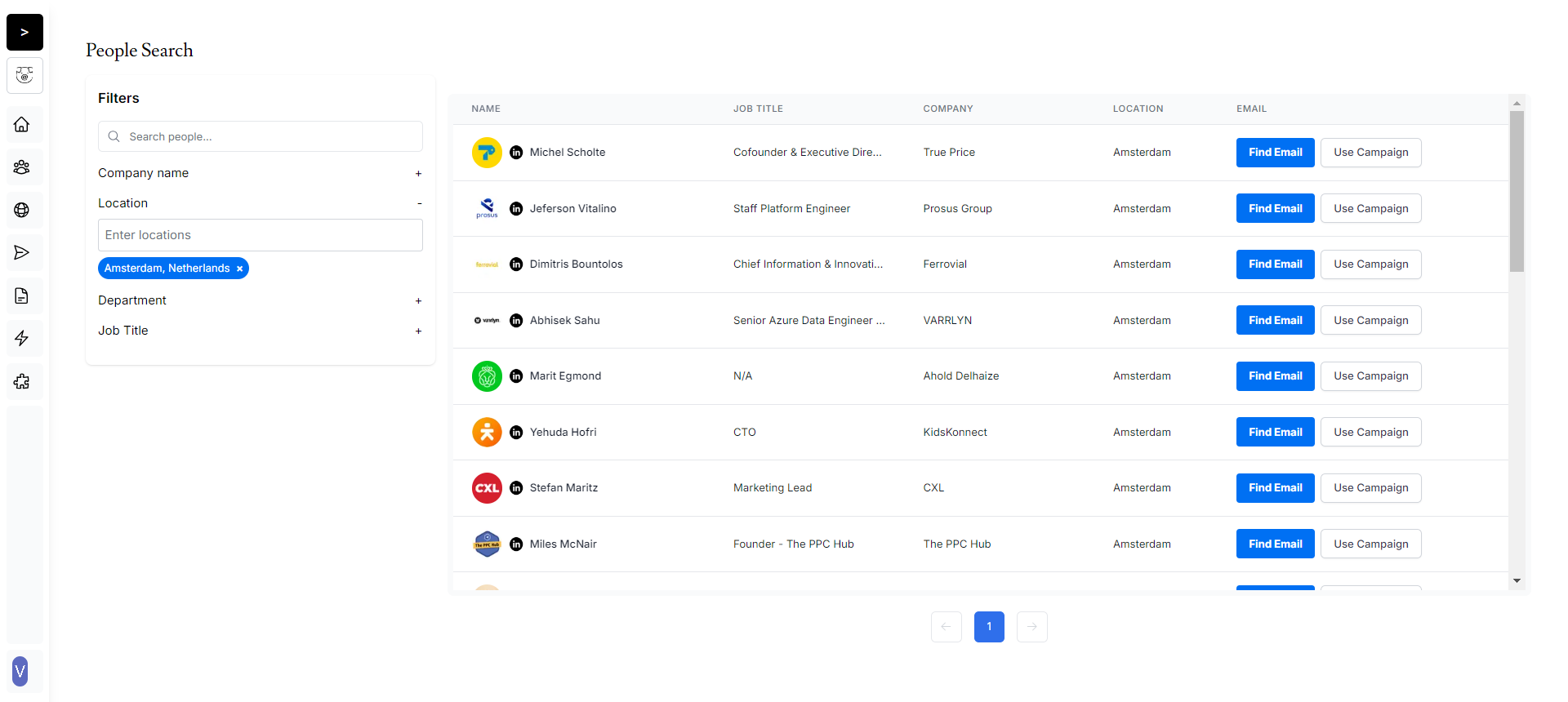Click the NAME column header
Image resolution: width=1568 pixels, height=702 pixels.
coord(486,109)
